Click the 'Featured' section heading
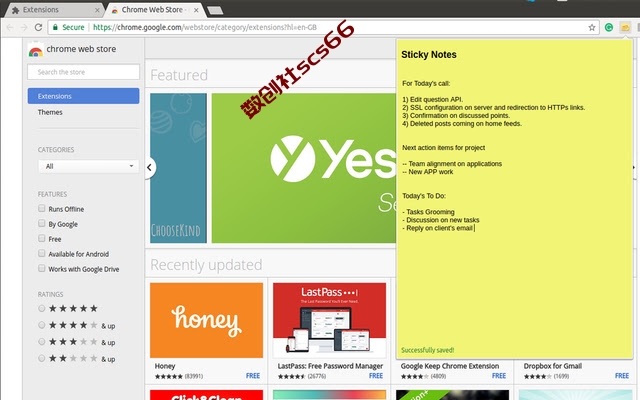Screen dimensions: 640x400 point(179,75)
